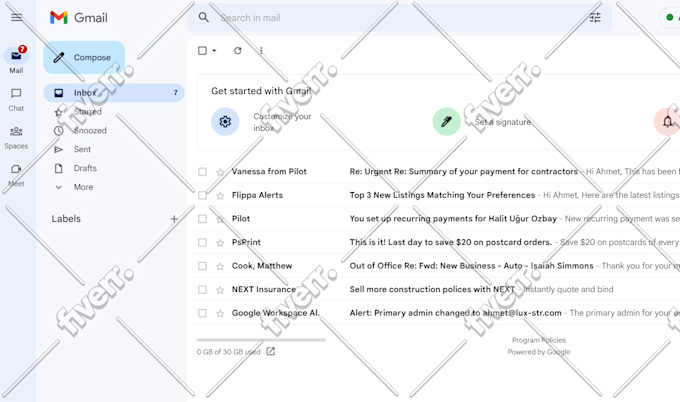Check the Pilot recurring payments email
Image resolution: width=680 pixels, height=402 pixels.
click(203, 219)
